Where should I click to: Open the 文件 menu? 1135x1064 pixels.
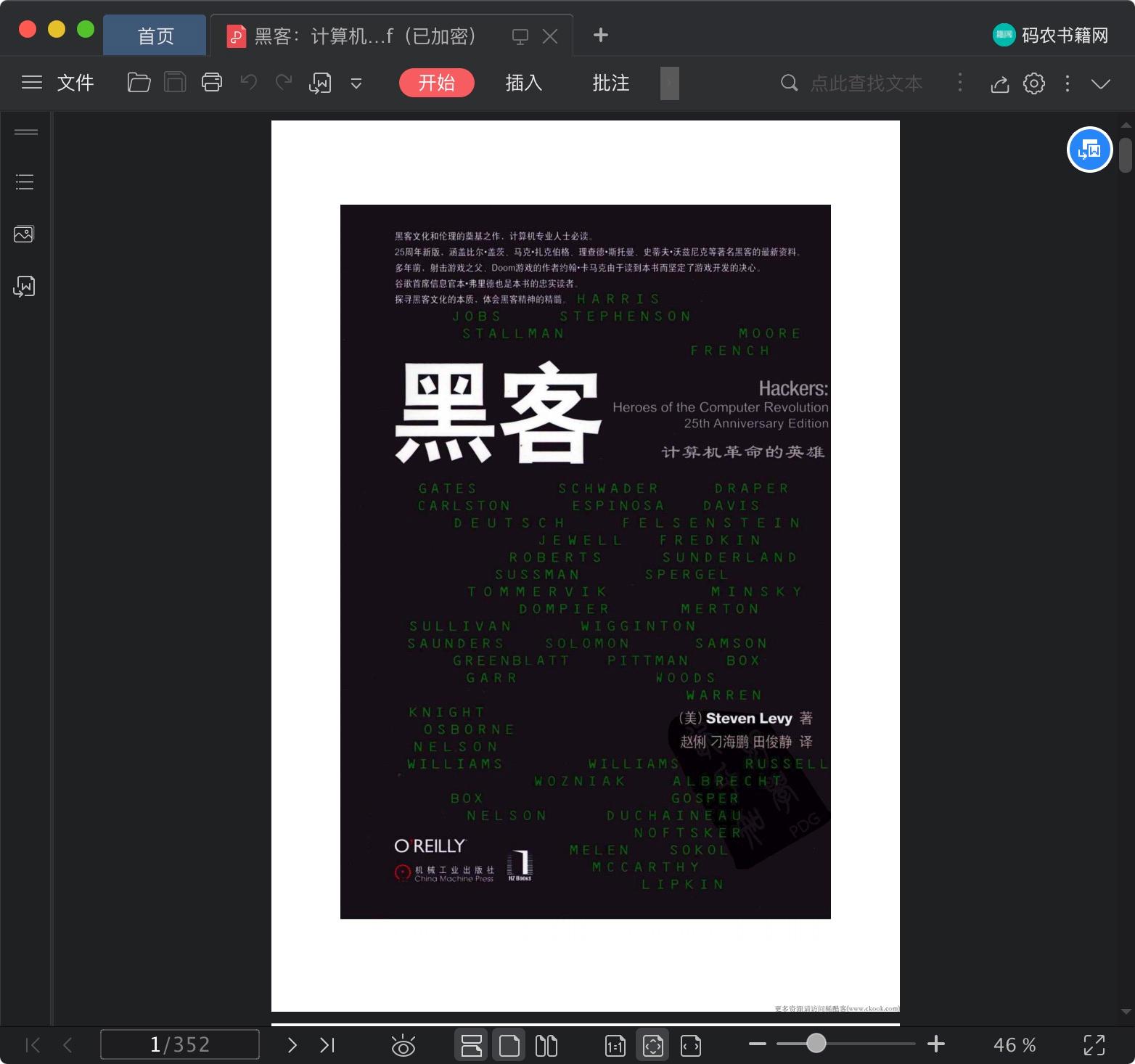point(75,83)
